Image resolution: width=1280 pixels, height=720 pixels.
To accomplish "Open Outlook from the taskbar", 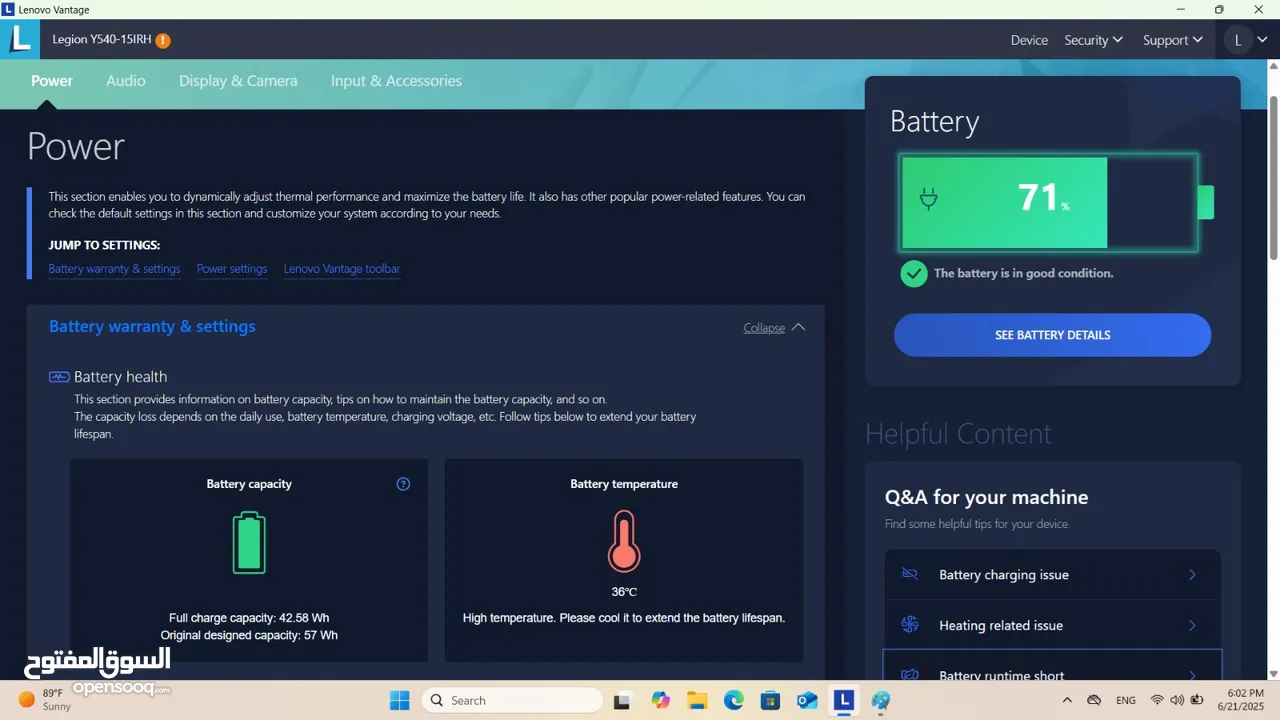I will pos(807,700).
